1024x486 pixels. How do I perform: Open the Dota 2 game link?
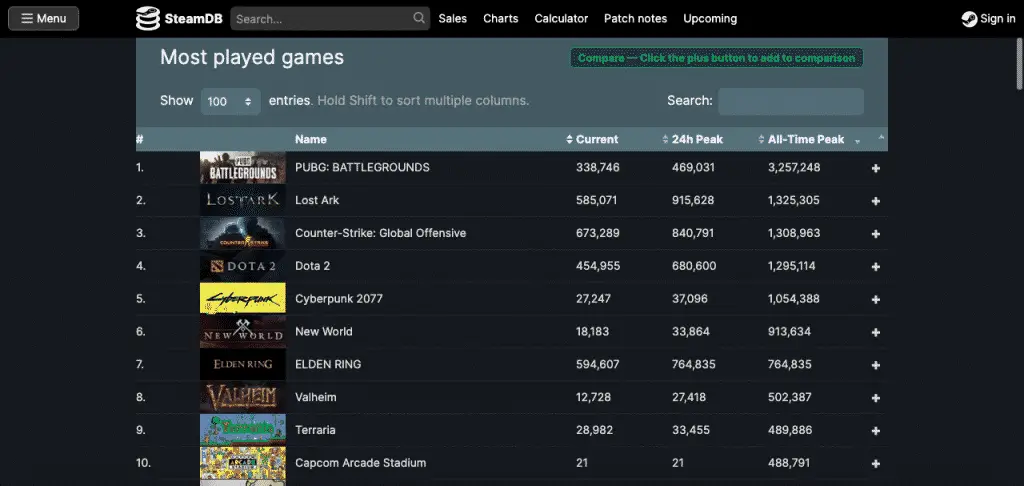pos(313,266)
